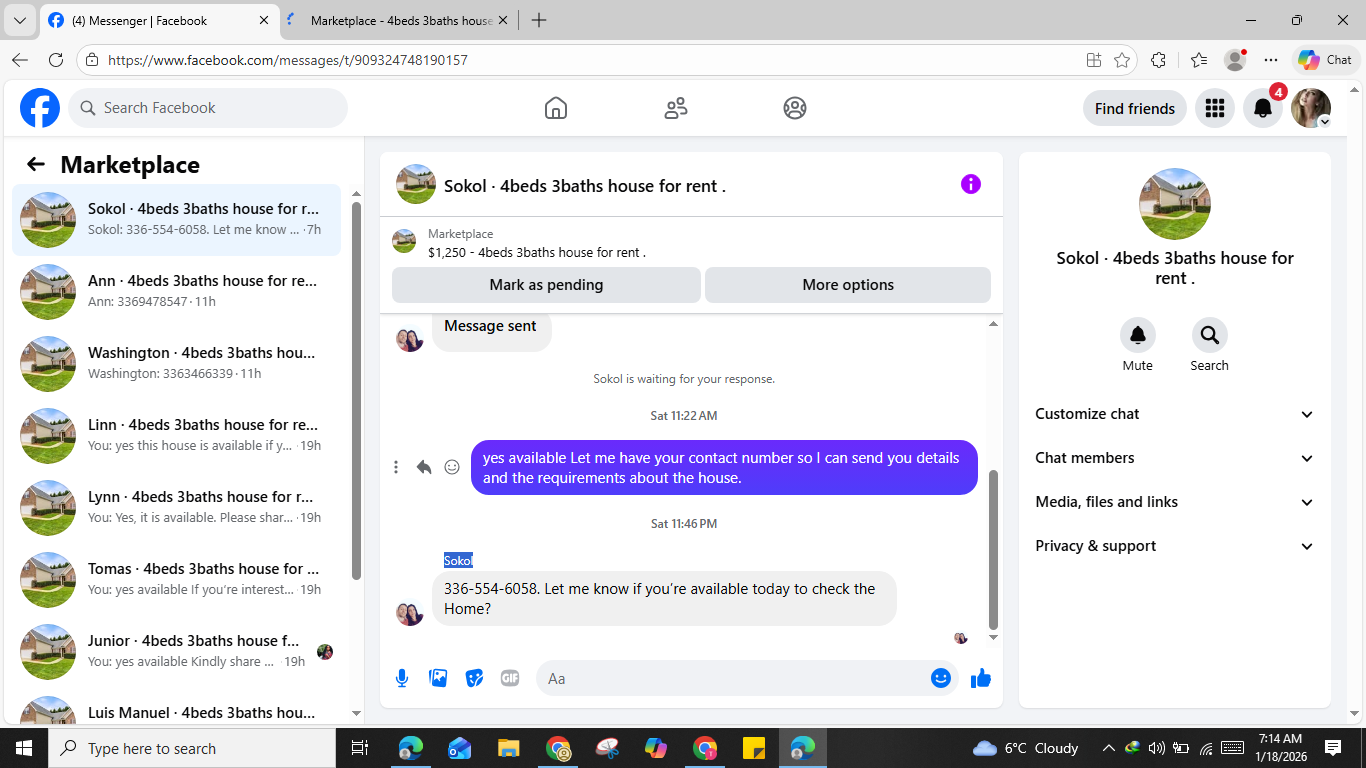The image size is (1366, 768).
Task: Open the weather 6°C Cloudy widget
Action: coord(1025,748)
